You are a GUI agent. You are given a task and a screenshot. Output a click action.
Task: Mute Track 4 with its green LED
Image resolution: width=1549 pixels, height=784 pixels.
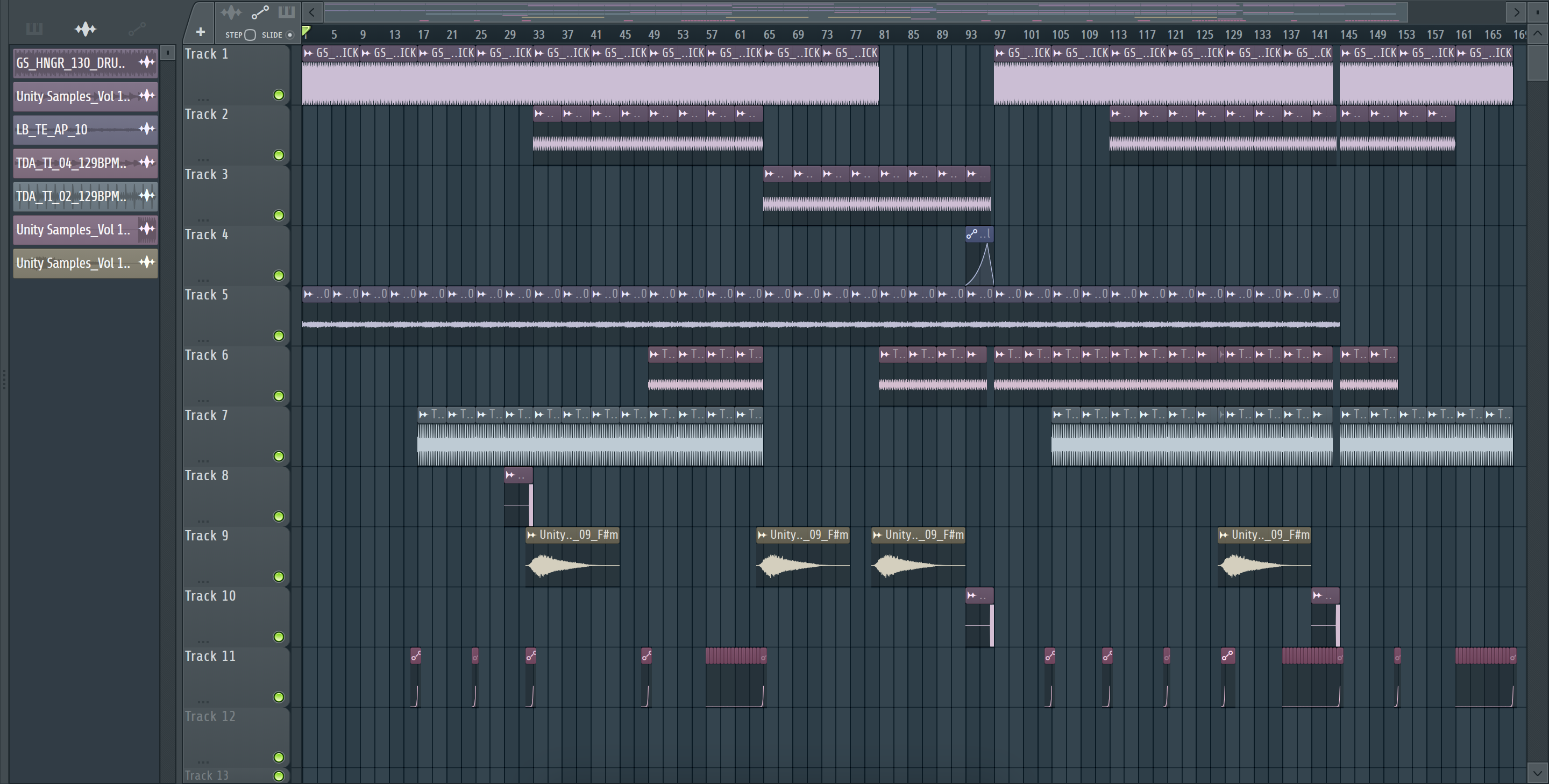tap(279, 275)
